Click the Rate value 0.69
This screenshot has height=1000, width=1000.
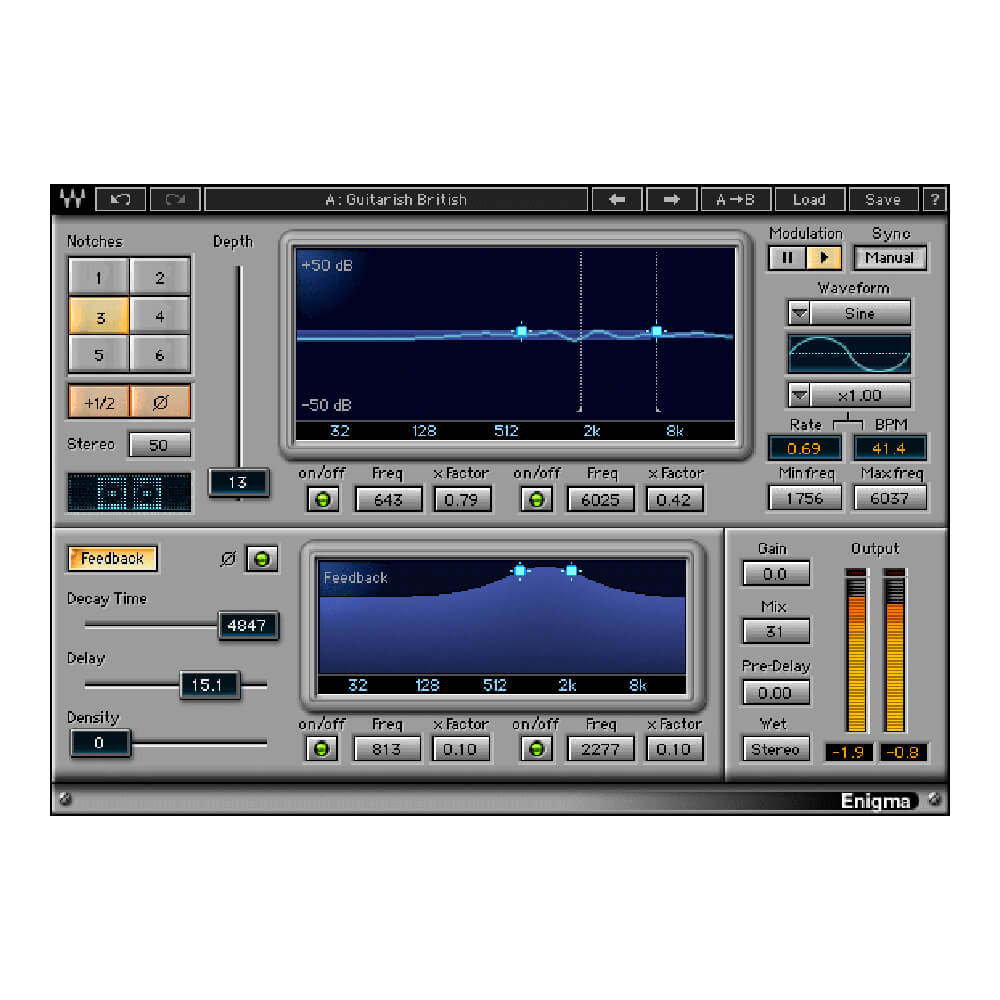[804, 448]
